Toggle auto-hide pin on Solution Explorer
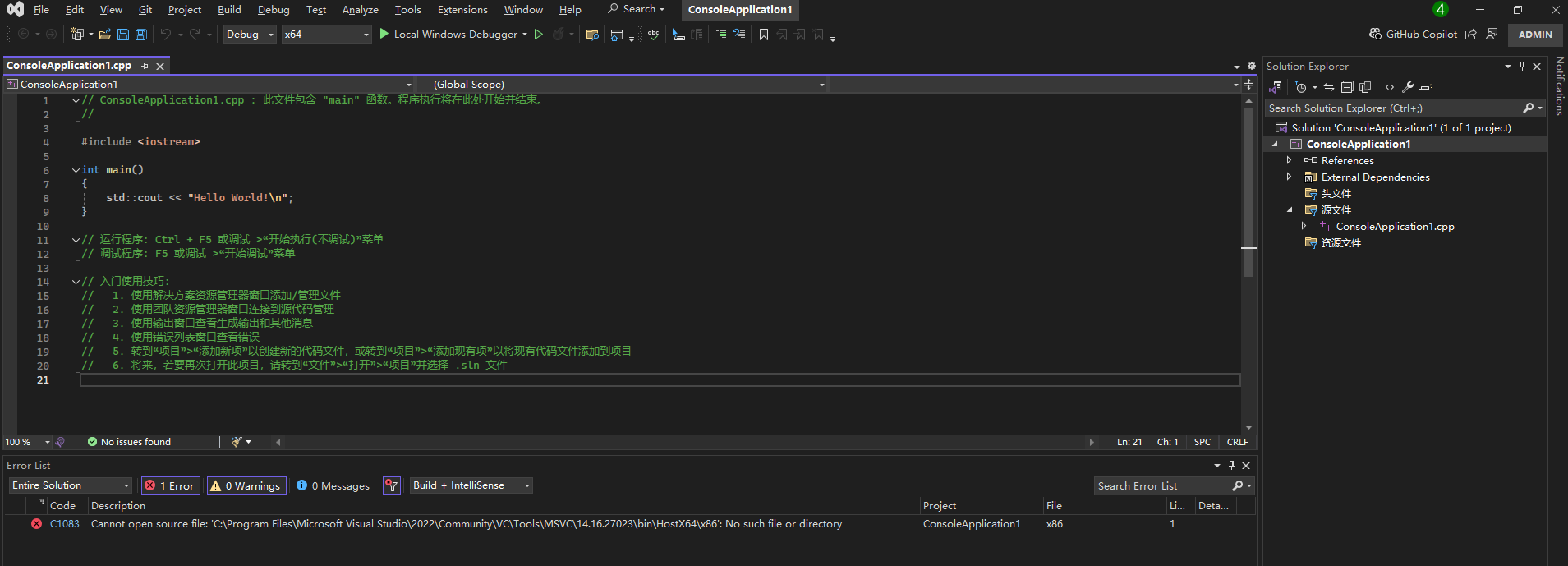 1522,66
